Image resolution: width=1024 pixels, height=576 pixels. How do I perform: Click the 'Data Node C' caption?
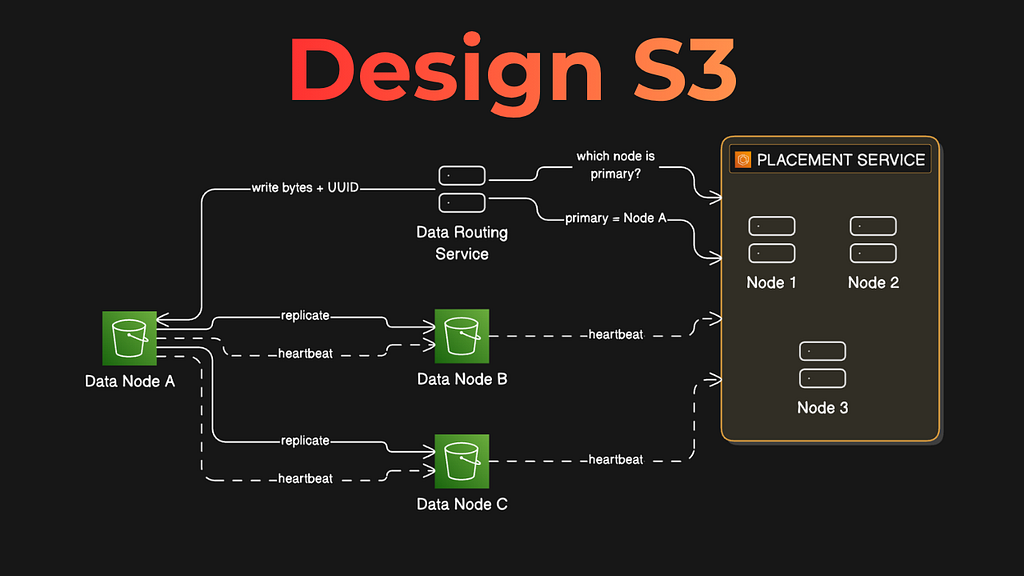click(462, 504)
